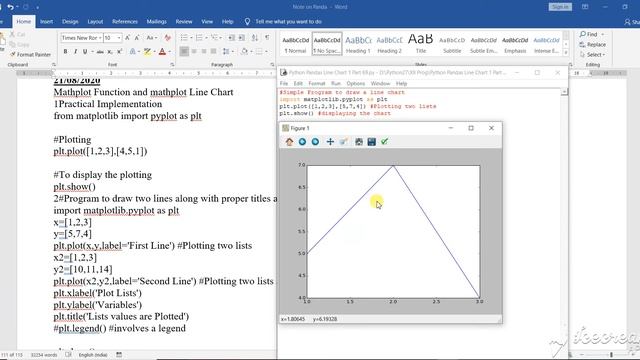The image size is (640, 360).
Task: Toggle Underline formatting in Word ribbon
Action: pyautogui.click(x=85, y=52)
